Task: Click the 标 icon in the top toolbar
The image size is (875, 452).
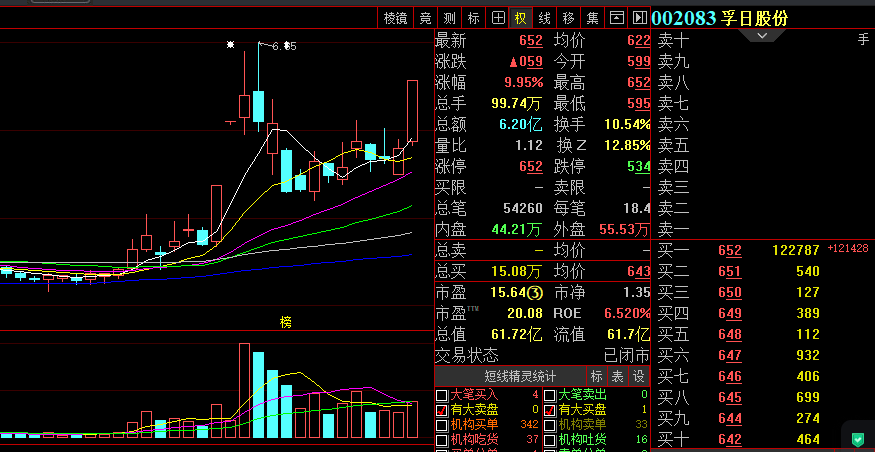Action: point(474,18)
